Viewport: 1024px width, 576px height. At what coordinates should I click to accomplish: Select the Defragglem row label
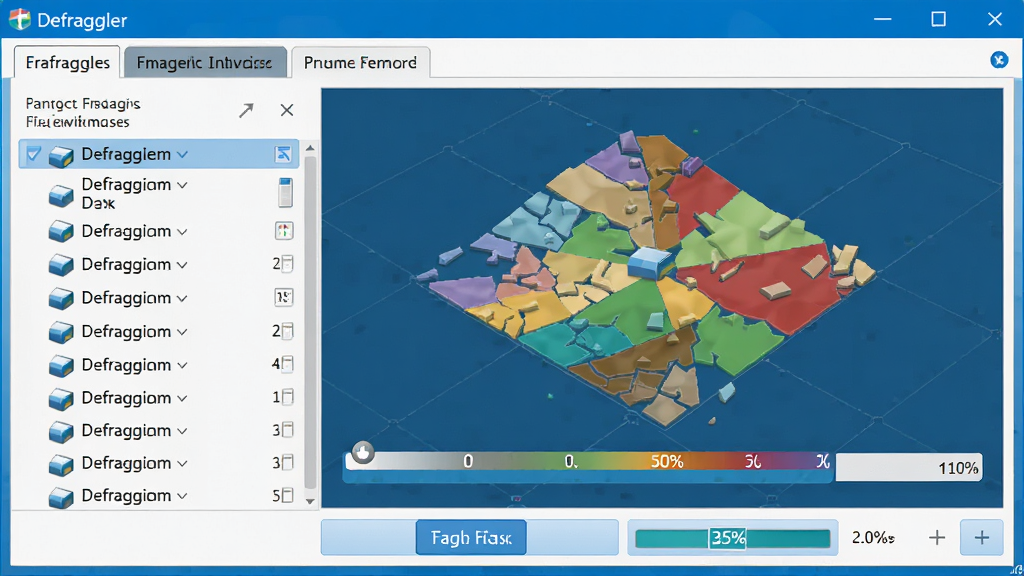tap(125, 155)
